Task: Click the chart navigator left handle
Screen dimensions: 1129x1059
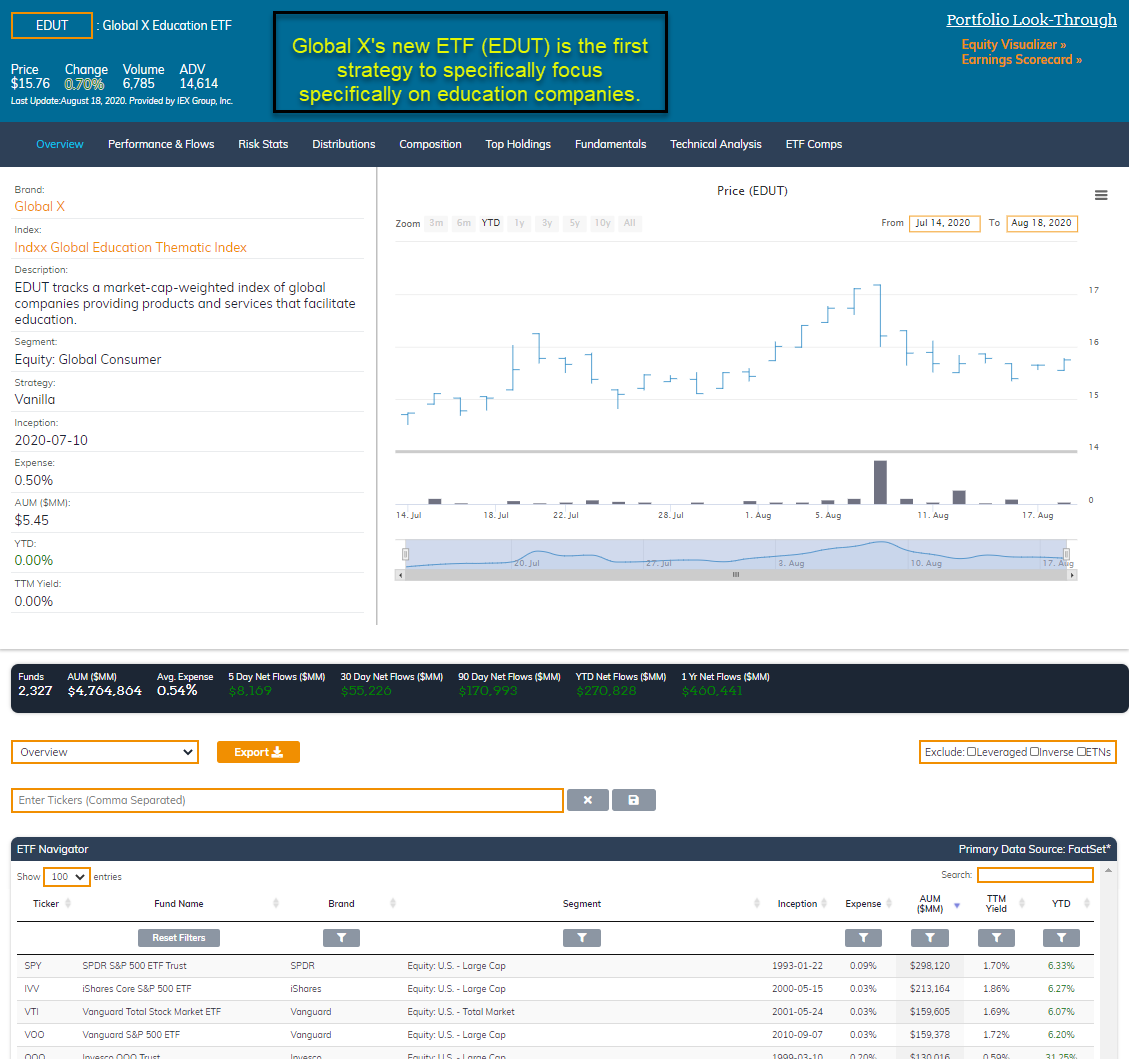Action: pos(405,554)
